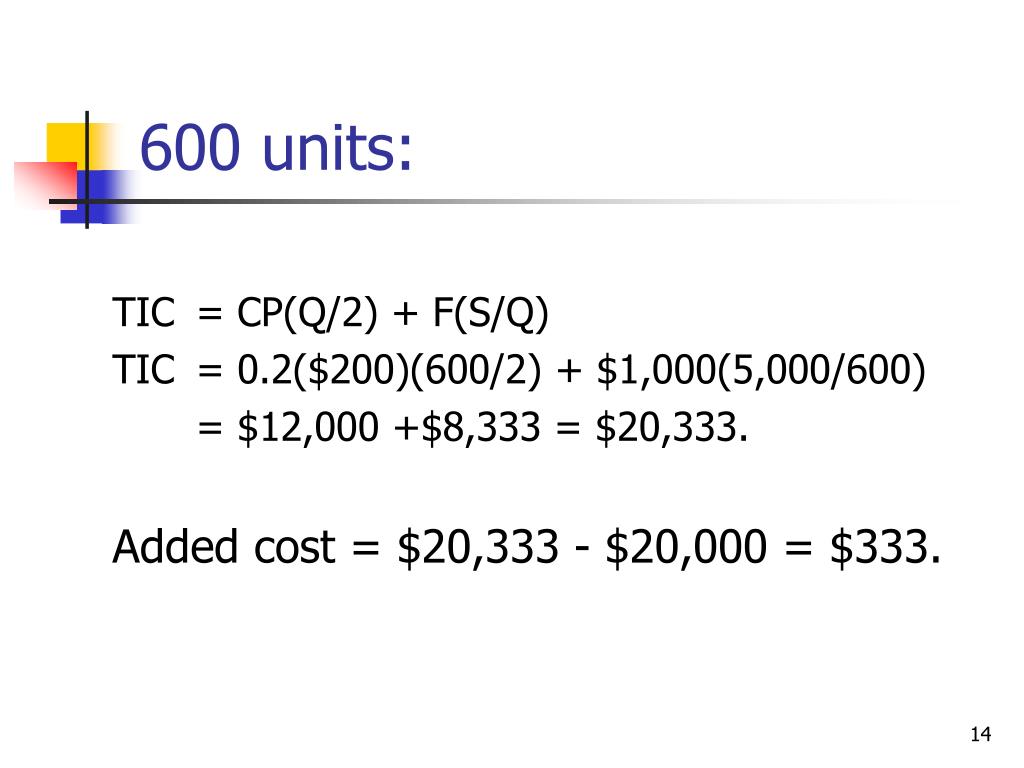Viewport: 1024px width, 768px height.
Task: Select the blue square beside the title
Action: click(98, 197)
